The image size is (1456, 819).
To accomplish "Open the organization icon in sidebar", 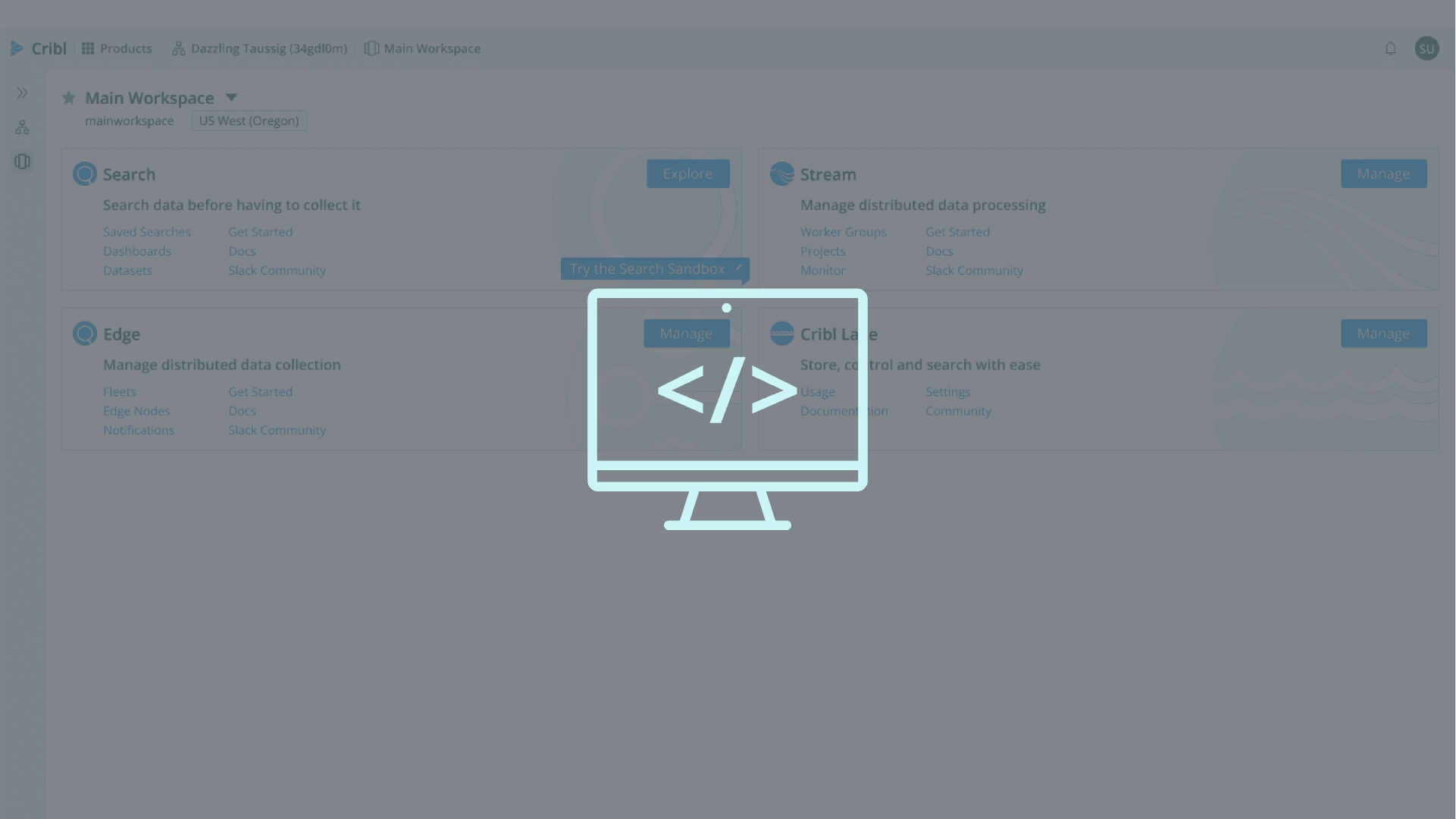I will click(x=23, y=127).
